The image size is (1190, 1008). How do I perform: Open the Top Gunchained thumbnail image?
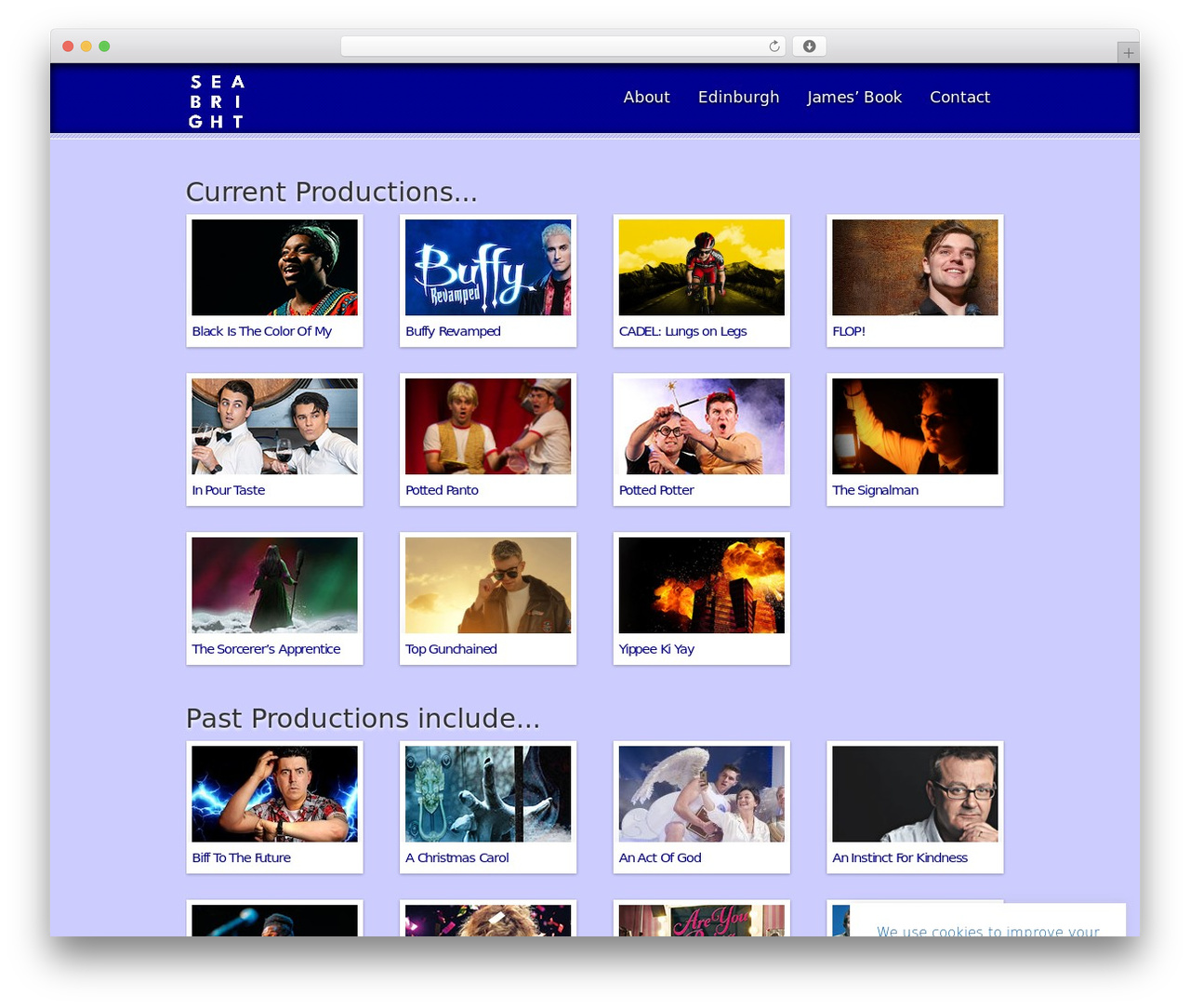click(x=488, y=586)
